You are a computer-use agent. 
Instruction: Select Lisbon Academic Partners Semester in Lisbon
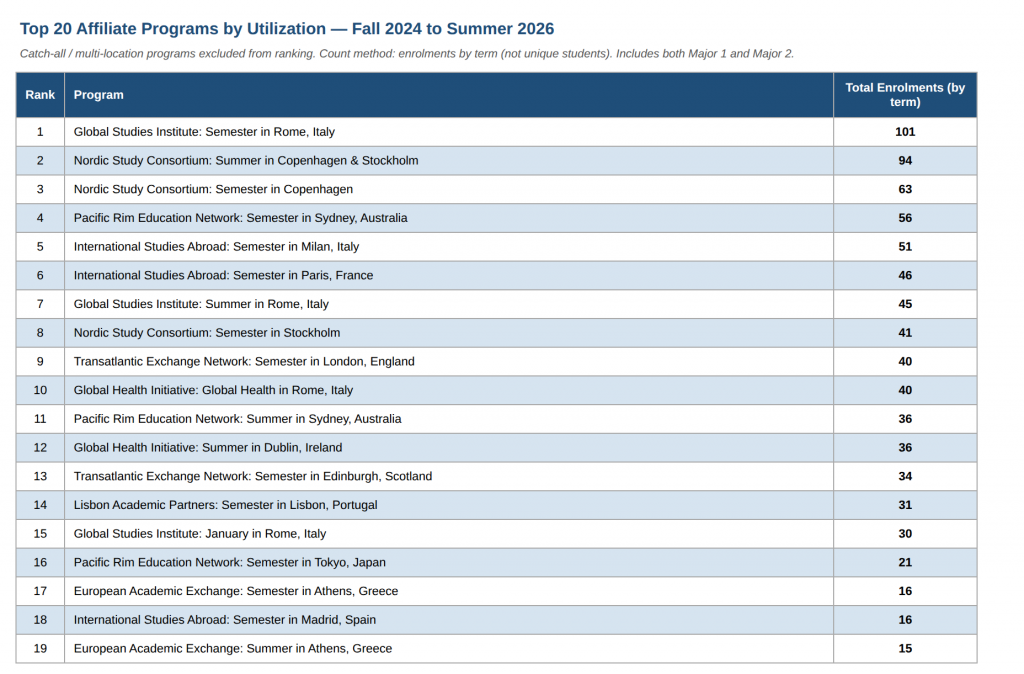[x=225, y=506]
